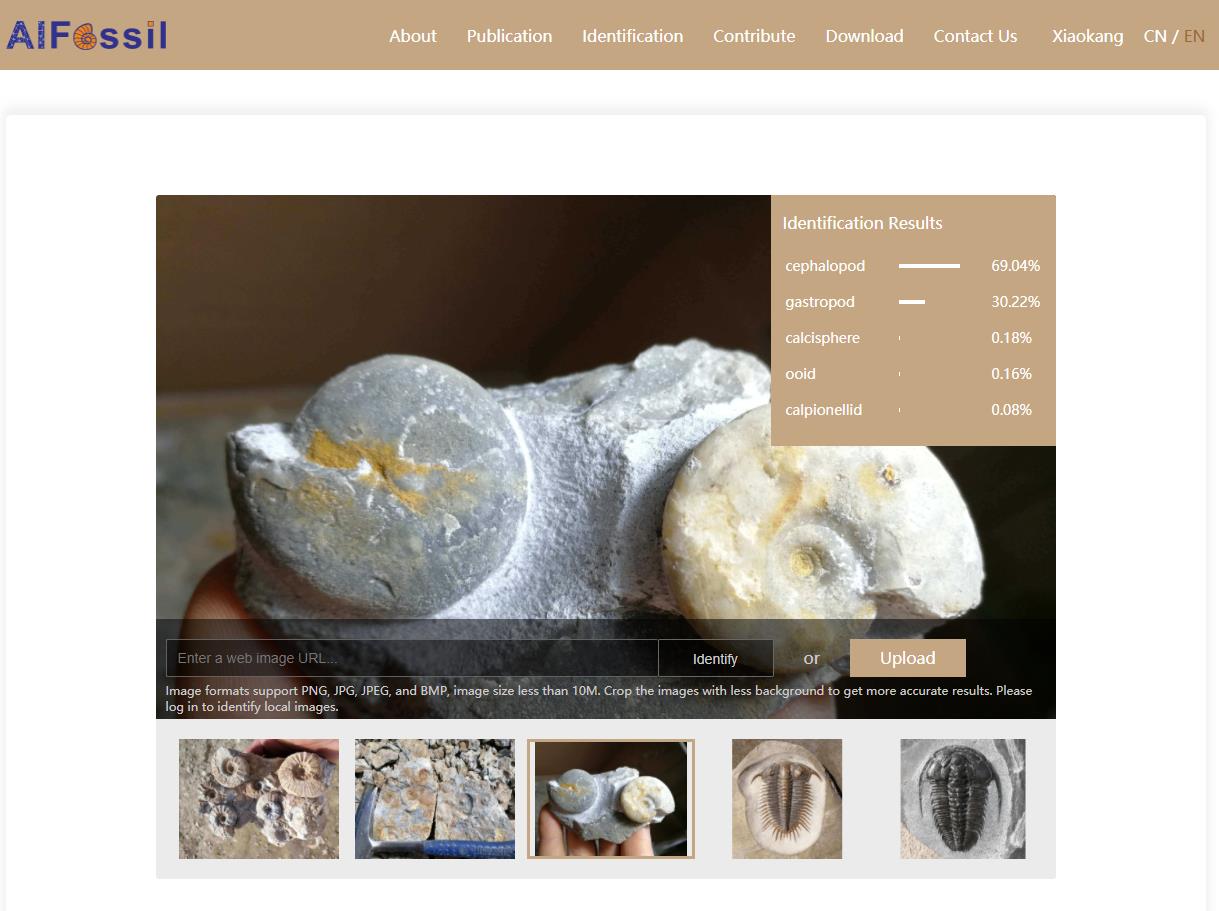Switch language to CN
The width and height of the screenshot is (1219, 911).
[1155, 36]
